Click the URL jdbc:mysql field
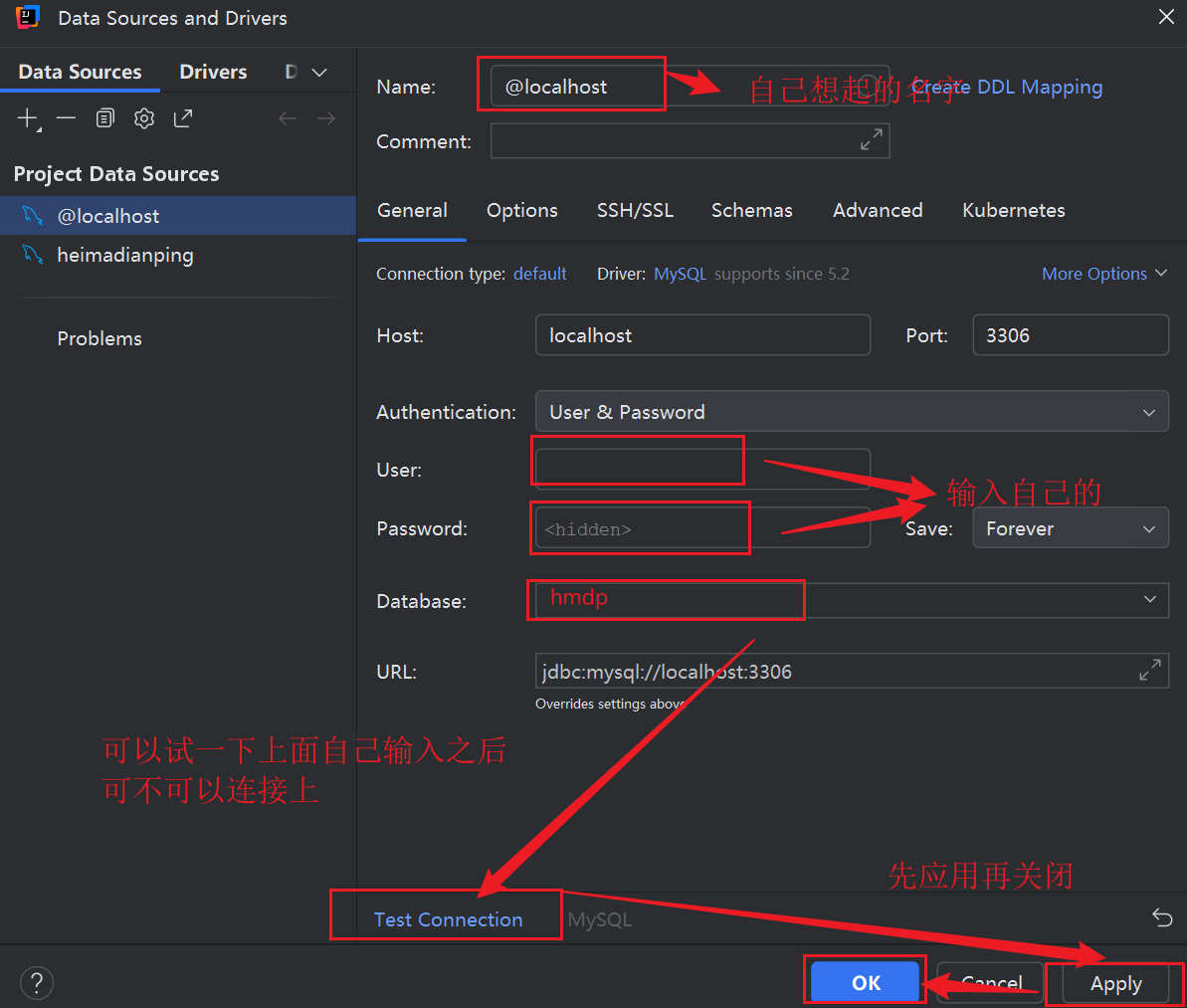The height and width of the screenshot is (1008, 1187). (852, 671)
